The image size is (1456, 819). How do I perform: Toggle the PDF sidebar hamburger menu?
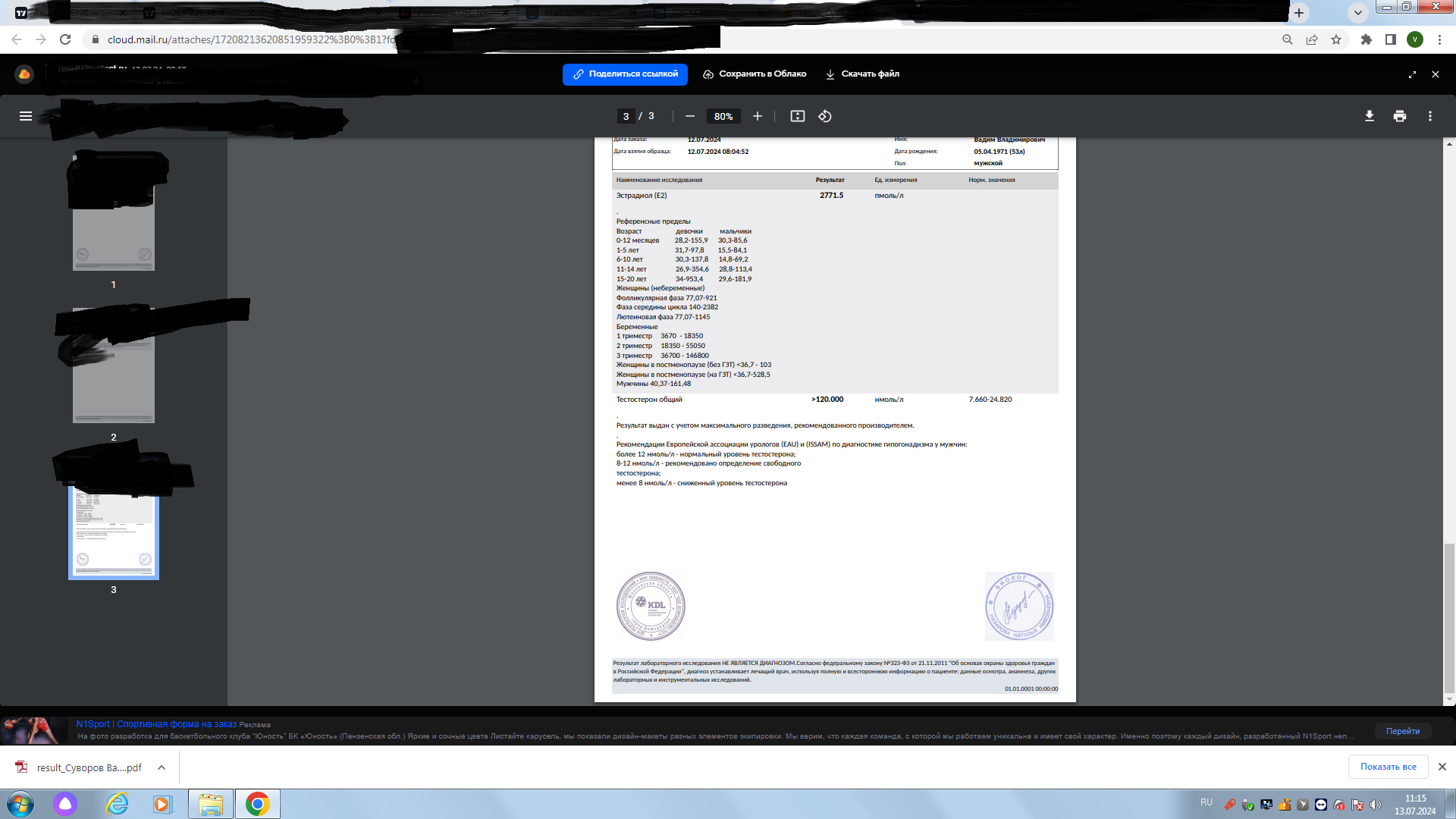[26, 116]
